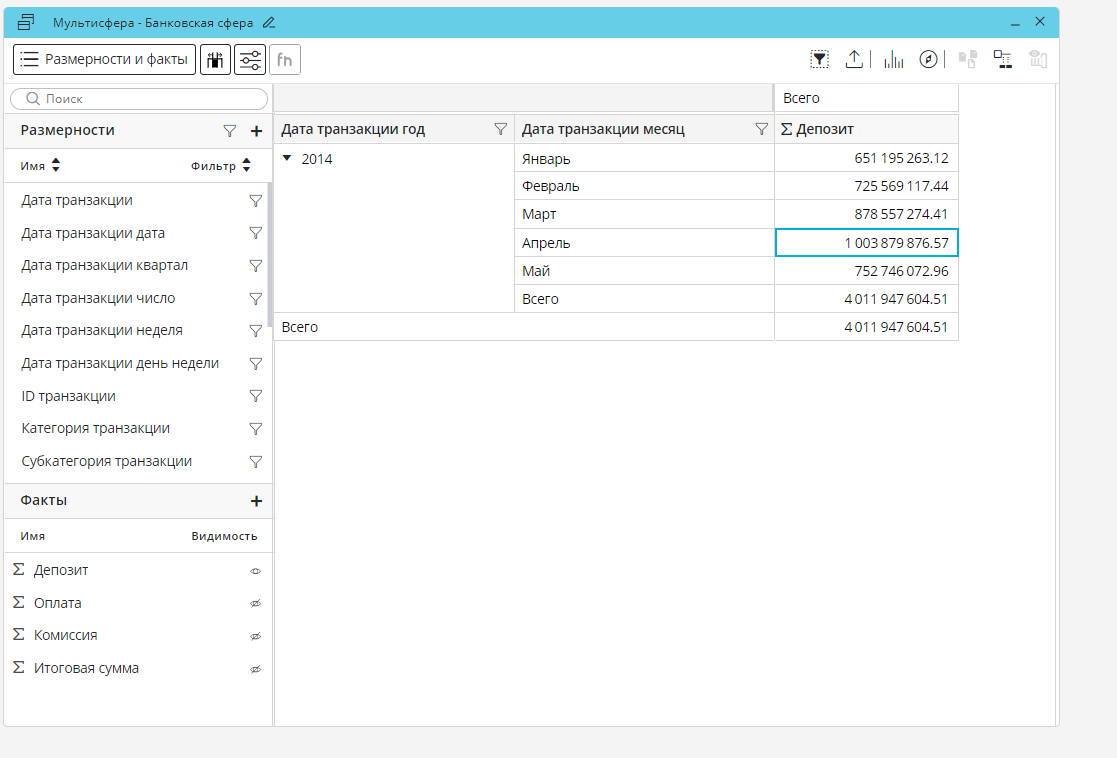Open filter on Дата транзакции месяц column header
Viewport: 1117px width, 758px height.
point(761,129)
